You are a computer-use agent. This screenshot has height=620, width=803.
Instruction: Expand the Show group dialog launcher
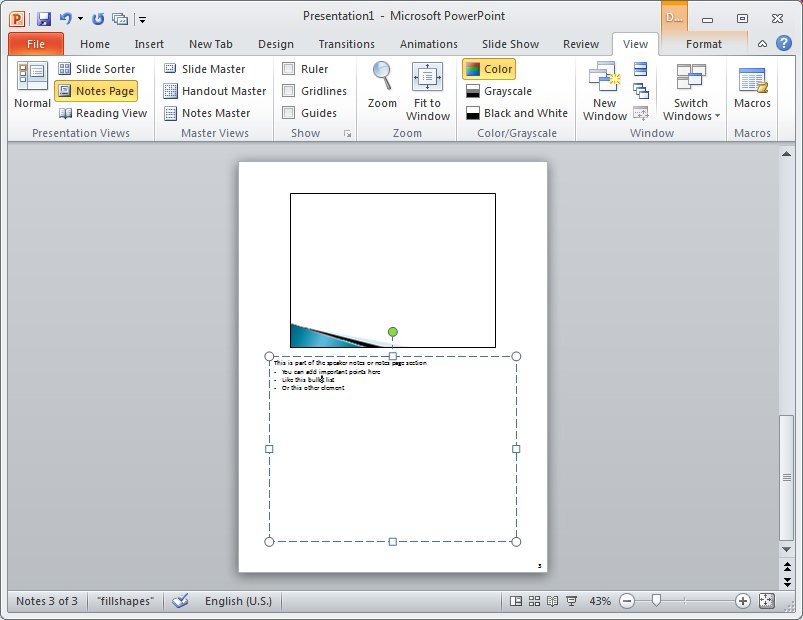click(x=349, y=132)
